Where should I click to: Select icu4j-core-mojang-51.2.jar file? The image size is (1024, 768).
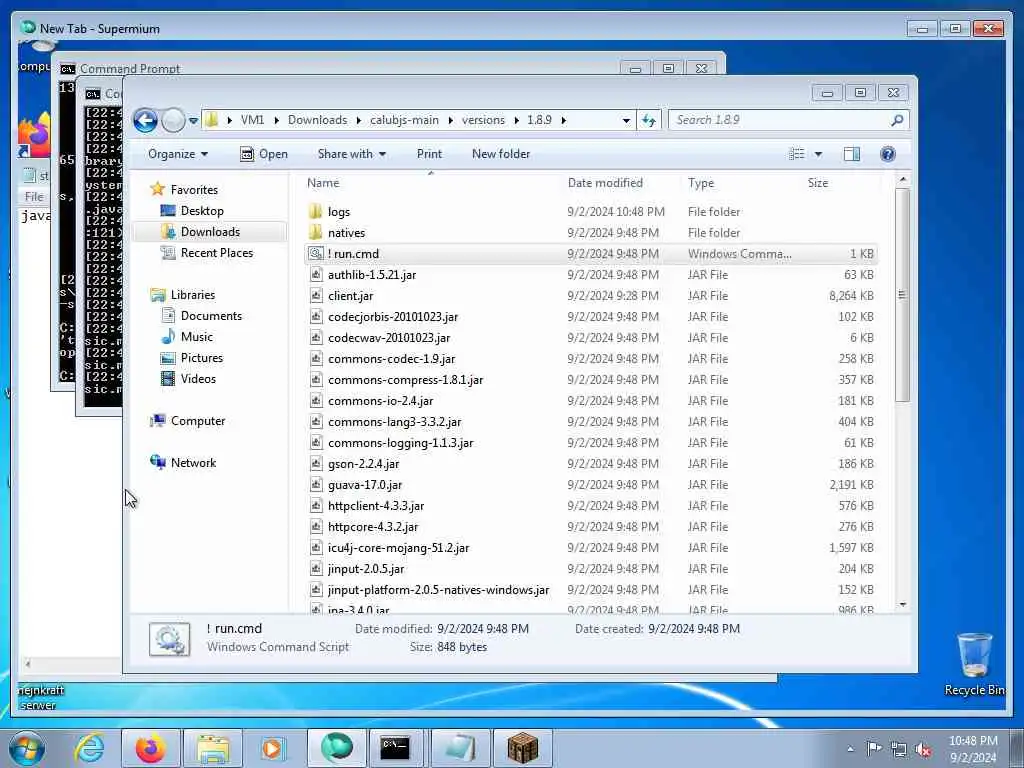click(x=398, y=548)
